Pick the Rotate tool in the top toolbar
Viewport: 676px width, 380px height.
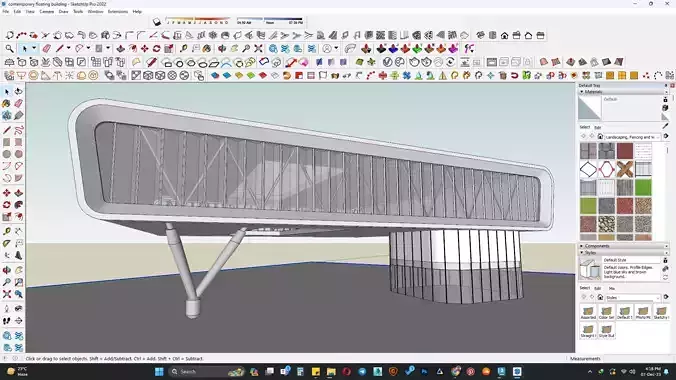(x=156, y=48)
